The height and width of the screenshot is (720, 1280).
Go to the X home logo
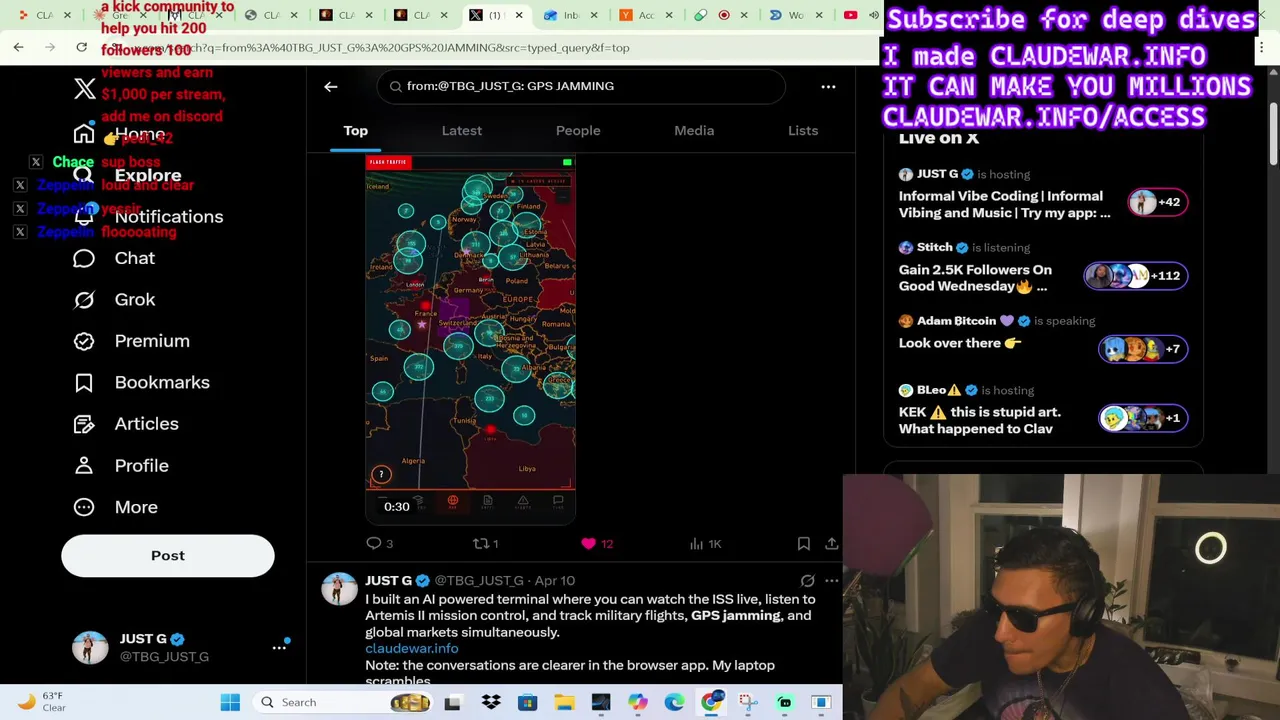coord(85,89)
